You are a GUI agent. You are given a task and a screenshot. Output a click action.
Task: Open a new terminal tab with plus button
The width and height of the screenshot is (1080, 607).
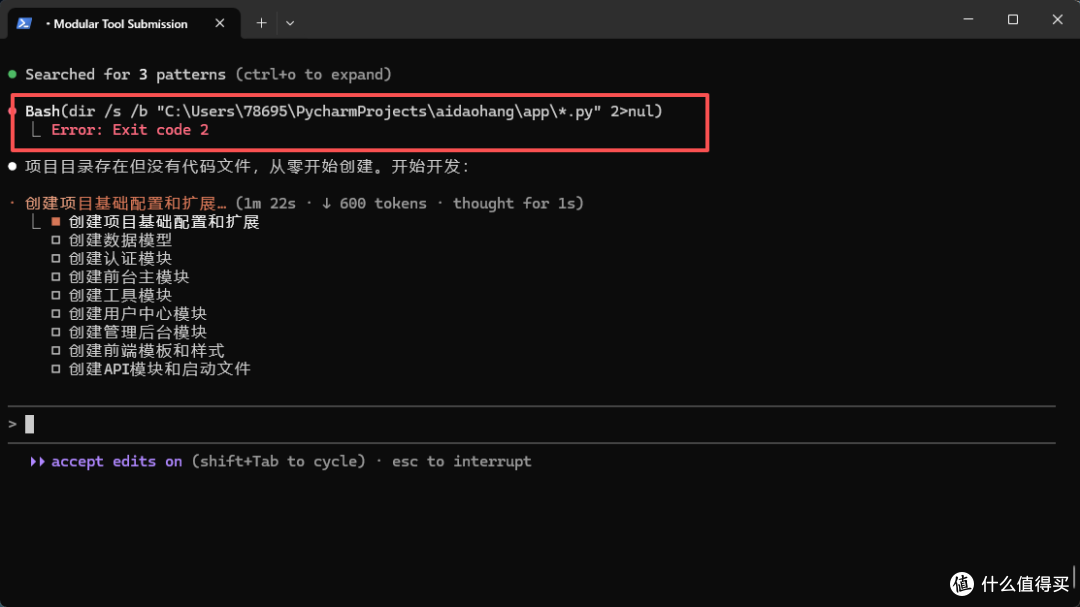point(261,22)
